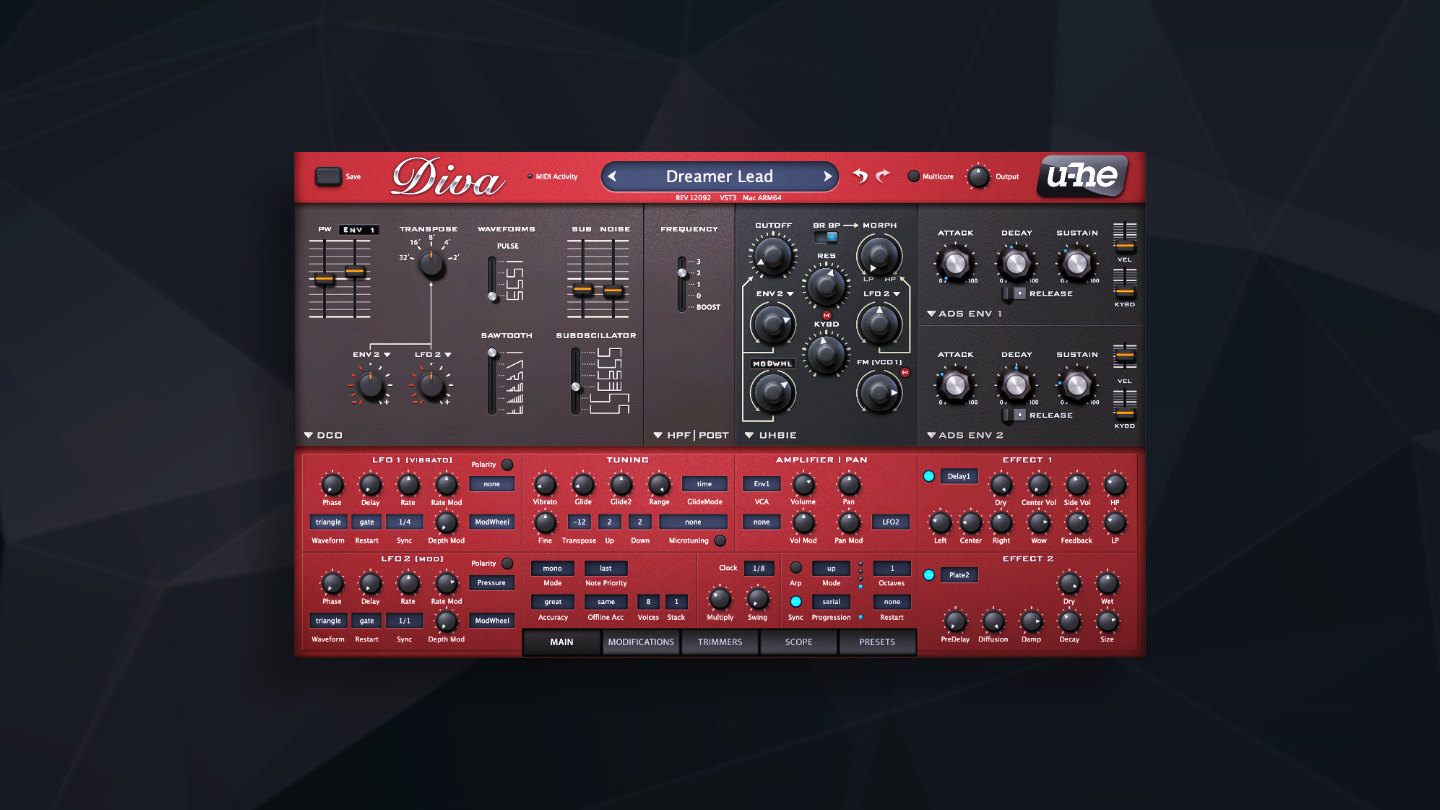Click the HPF Frequency slider handle
Screen dimensions: 1440x810
coord(682,271)
